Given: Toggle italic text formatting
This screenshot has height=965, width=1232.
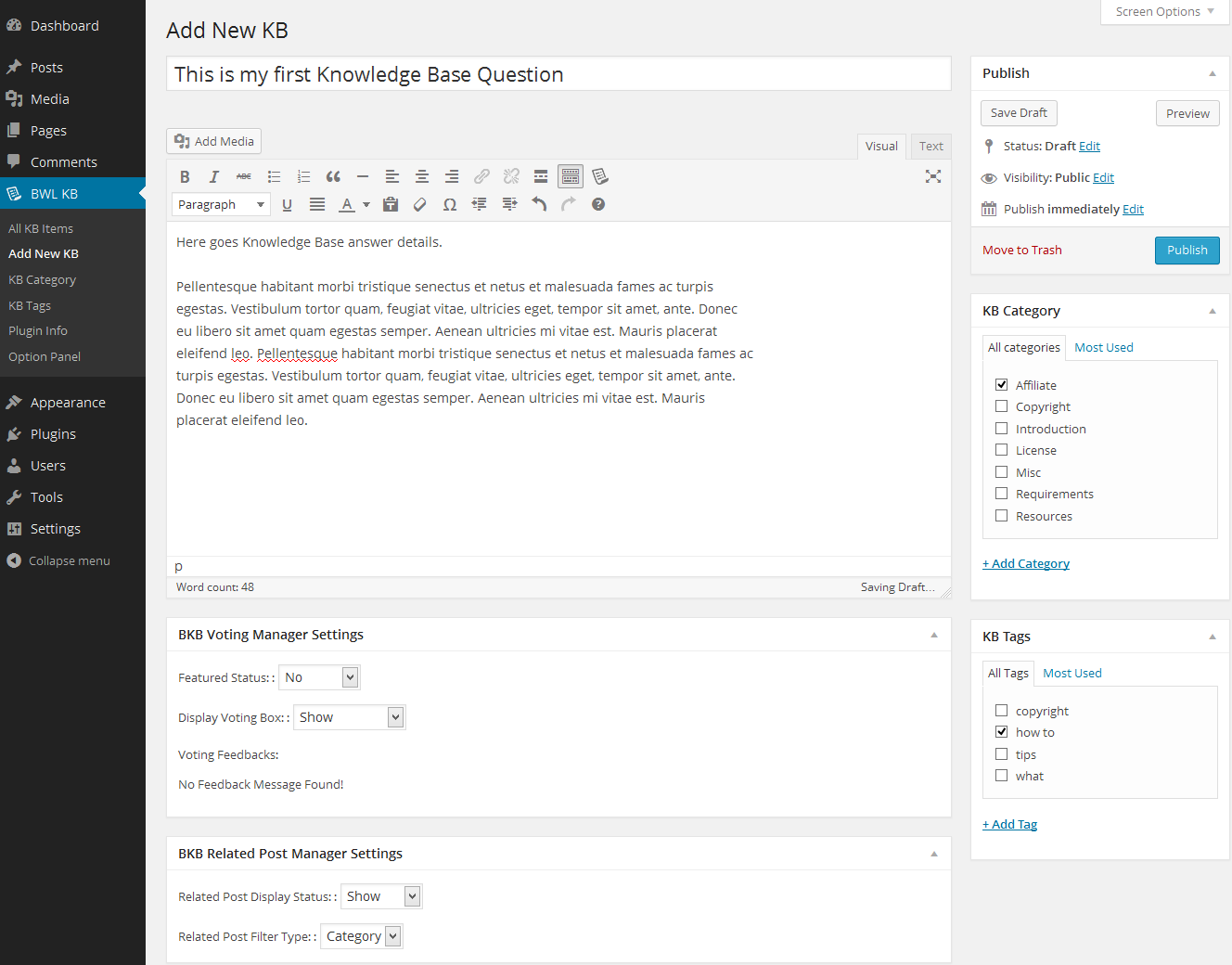Looking at the screenshot, I should (x=214, y=176).
